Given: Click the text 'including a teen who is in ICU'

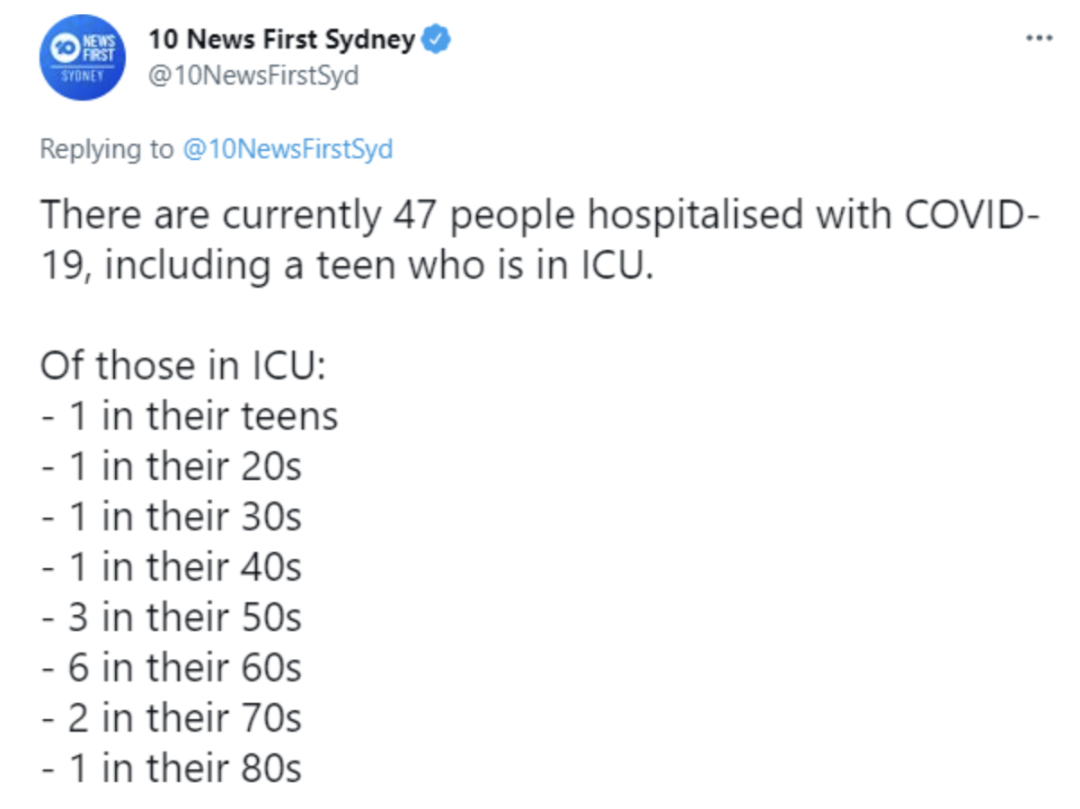Looking at the screenshot, I should (377, 265).
